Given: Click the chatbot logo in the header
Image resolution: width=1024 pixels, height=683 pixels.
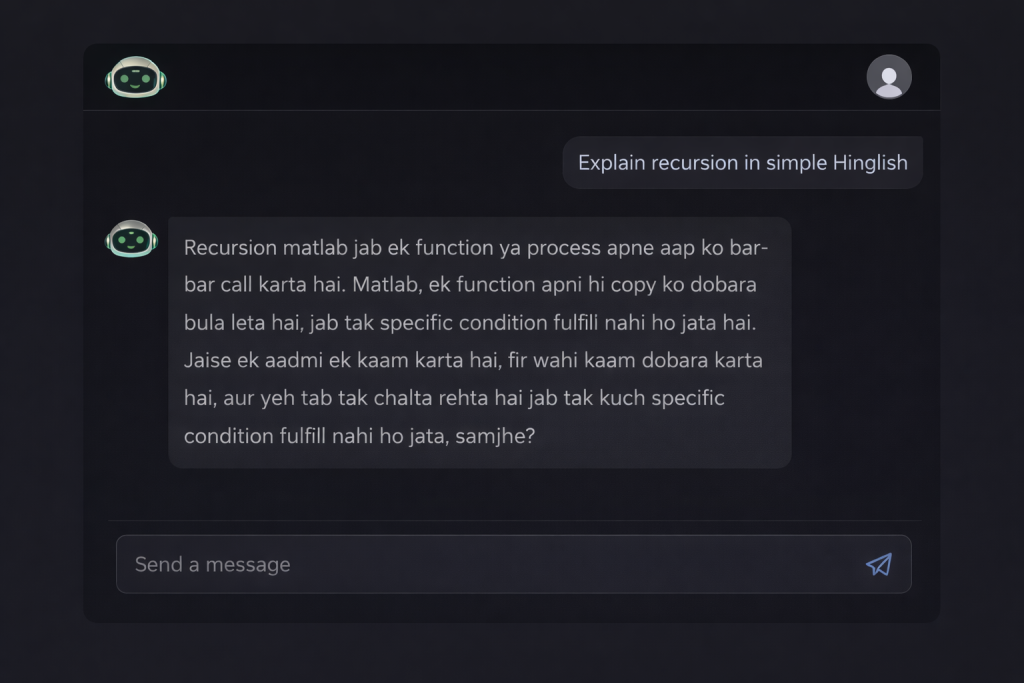Looking at the screenshot, I should click(136, 76).
